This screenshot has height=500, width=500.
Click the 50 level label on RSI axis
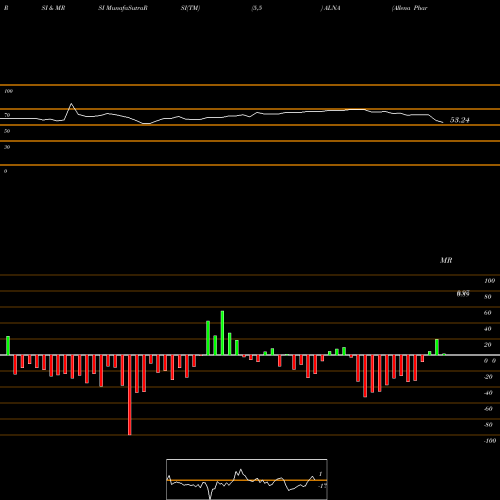pos(7,131)
